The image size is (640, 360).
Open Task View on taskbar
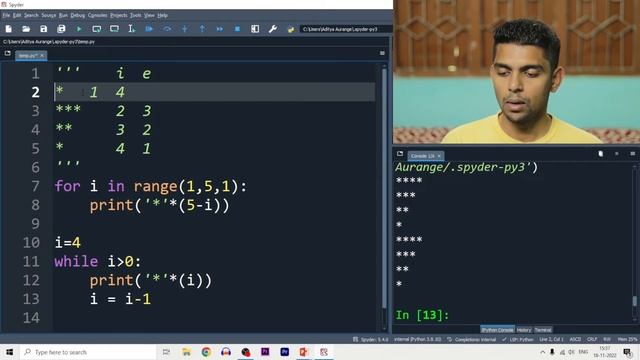[x=166, y=352]
